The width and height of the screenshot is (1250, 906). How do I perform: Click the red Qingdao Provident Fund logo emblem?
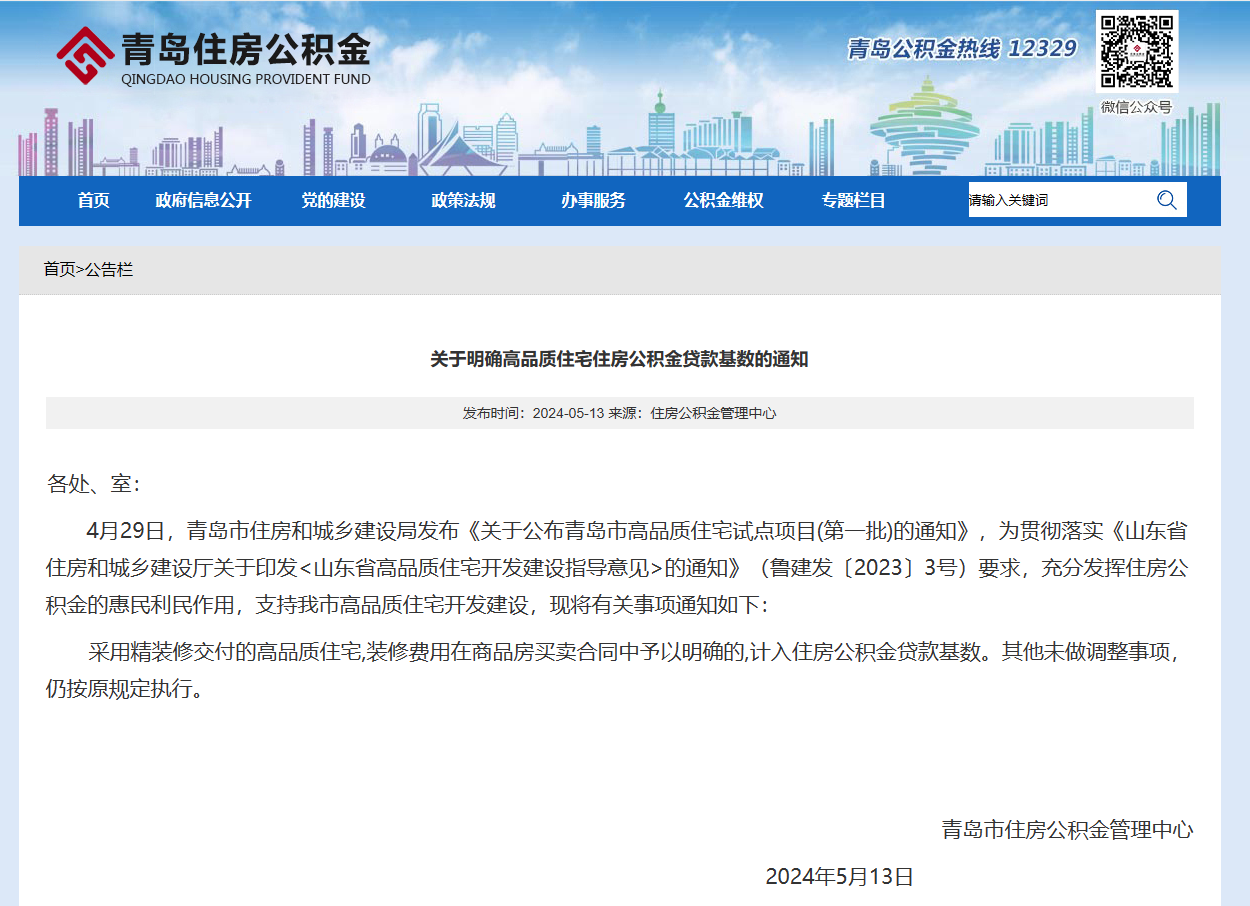[85, 57]
